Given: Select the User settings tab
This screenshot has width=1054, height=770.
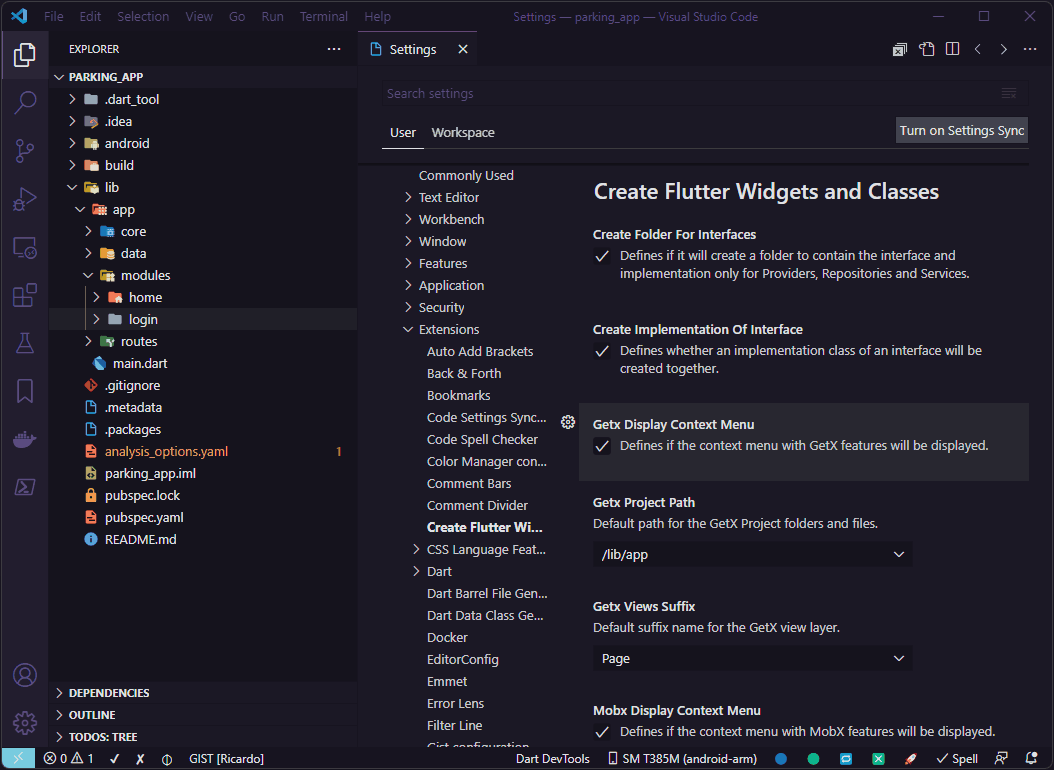Looking at the screenshot, I should pyautogui.click(x=403, y=133).
